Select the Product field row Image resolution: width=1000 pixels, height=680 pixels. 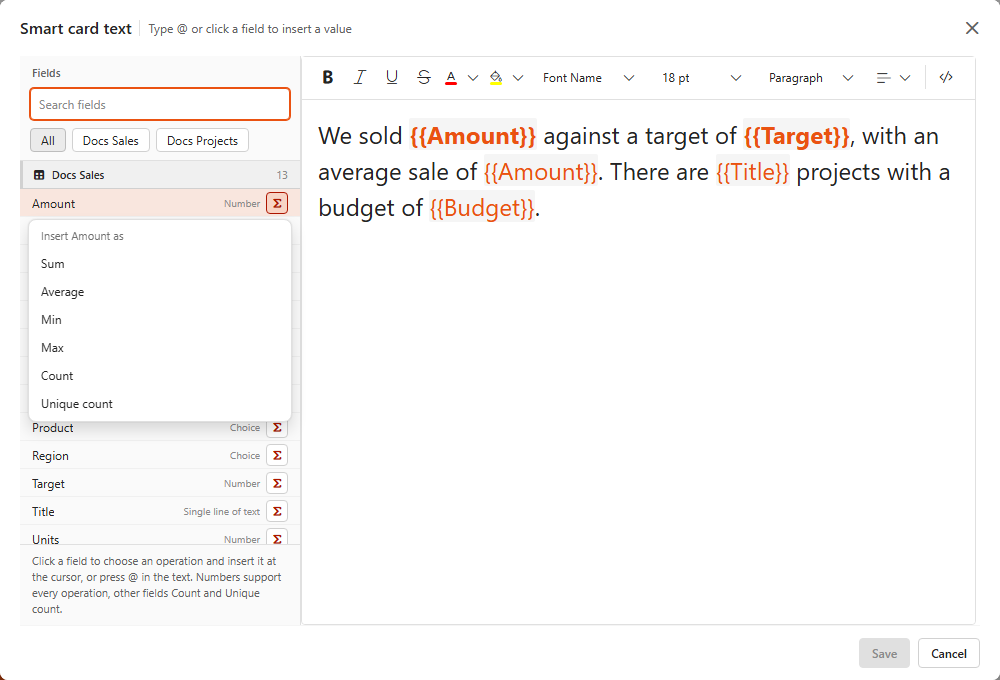point(160,427)
